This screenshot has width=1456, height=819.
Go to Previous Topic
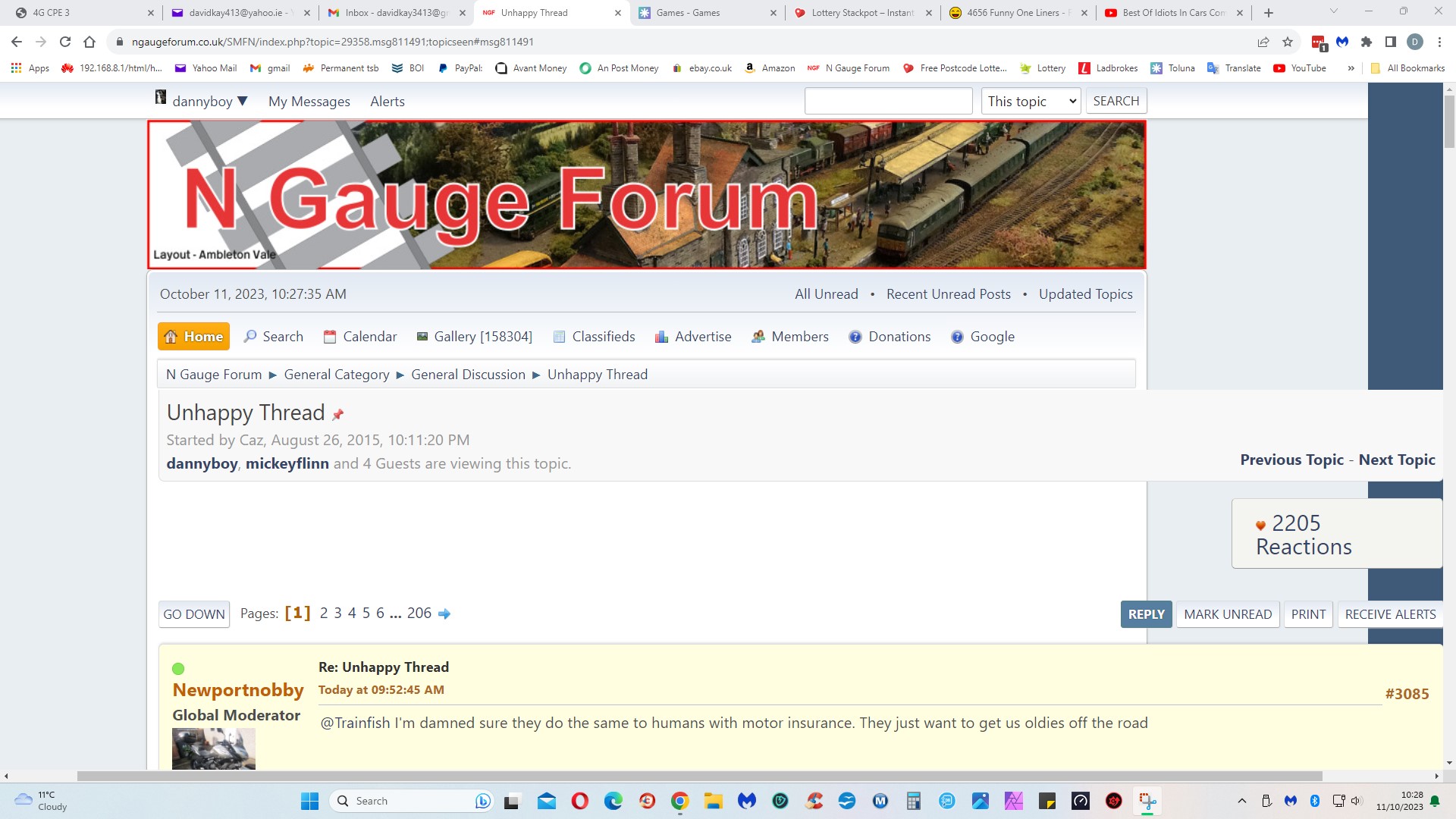[1292, 460]
